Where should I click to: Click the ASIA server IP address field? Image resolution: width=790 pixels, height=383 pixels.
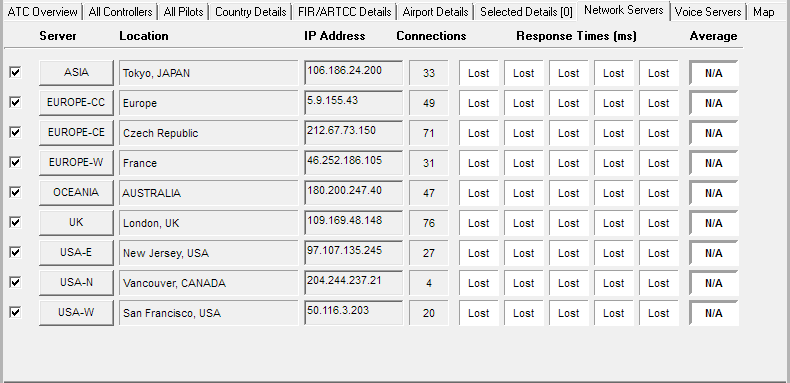click(354, 73)
